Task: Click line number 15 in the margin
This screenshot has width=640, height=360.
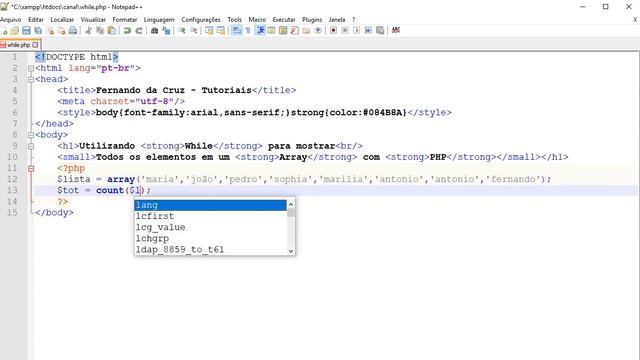Action: pos(13,213)
